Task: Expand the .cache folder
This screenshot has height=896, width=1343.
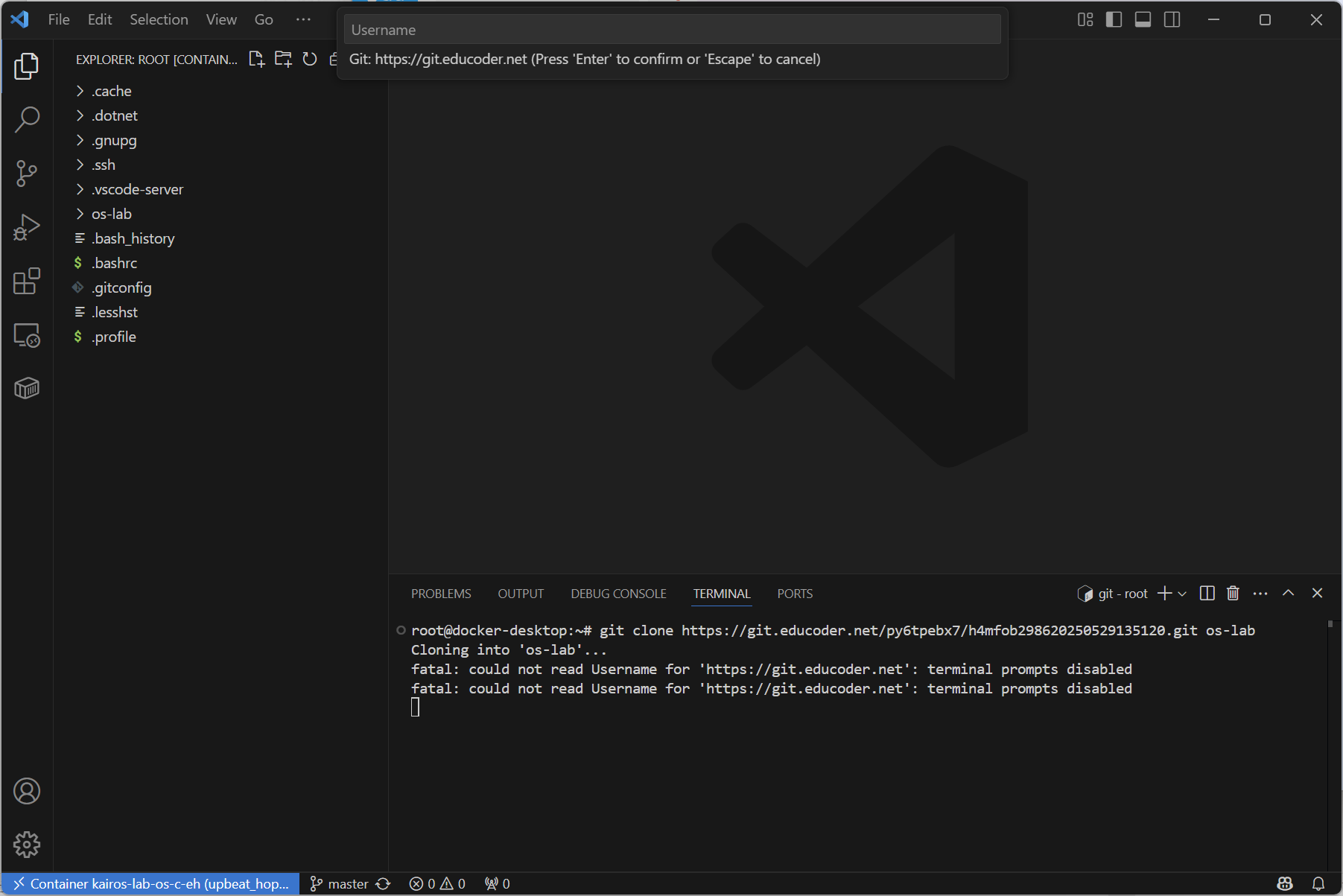Action: click(x=220, y=91)
